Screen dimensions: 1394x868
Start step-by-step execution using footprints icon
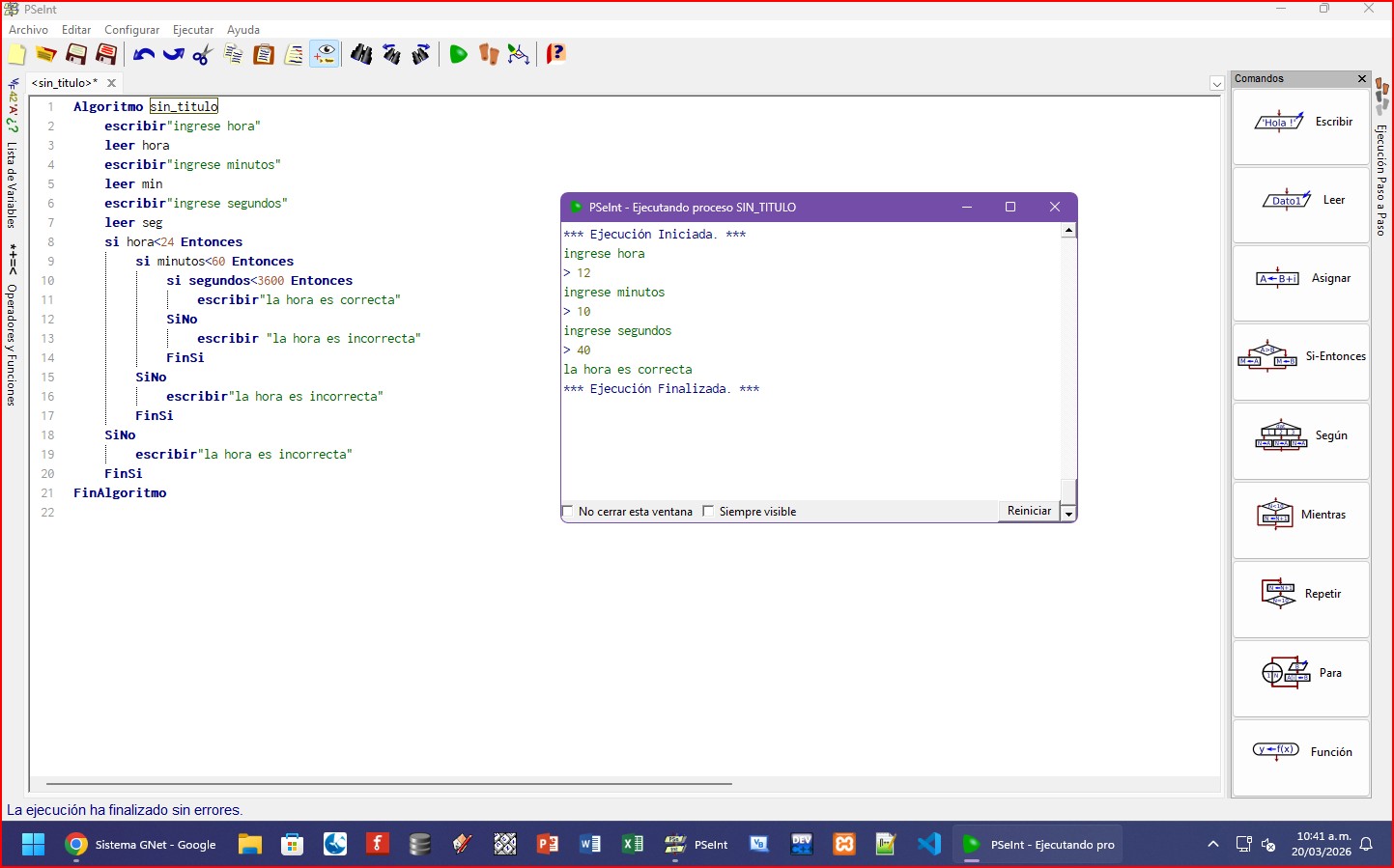pos(489,54)
